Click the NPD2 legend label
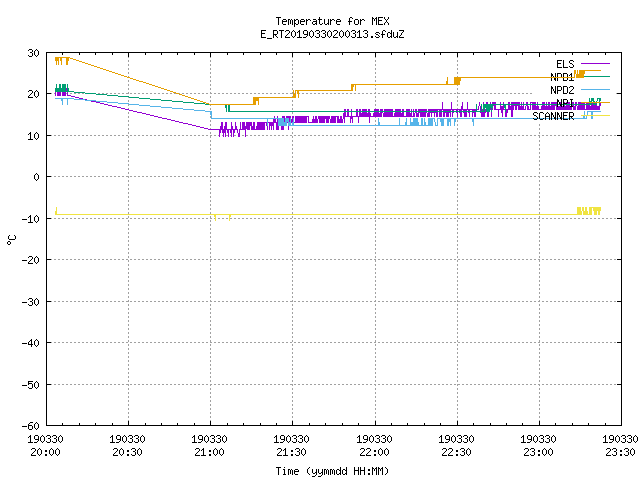The width and height of the screenshot is (640, 480). tap(562, 90)
